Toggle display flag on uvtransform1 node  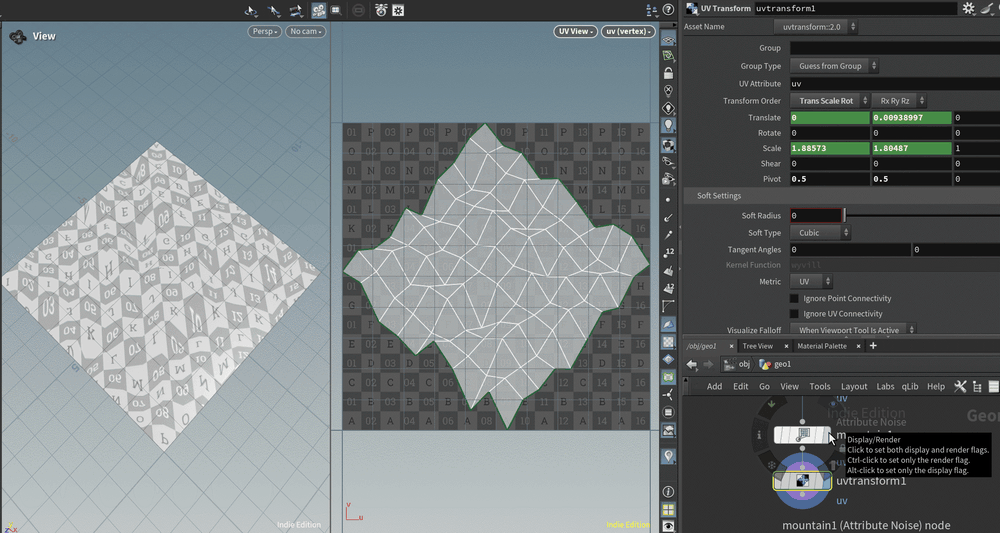click(826, 482)
